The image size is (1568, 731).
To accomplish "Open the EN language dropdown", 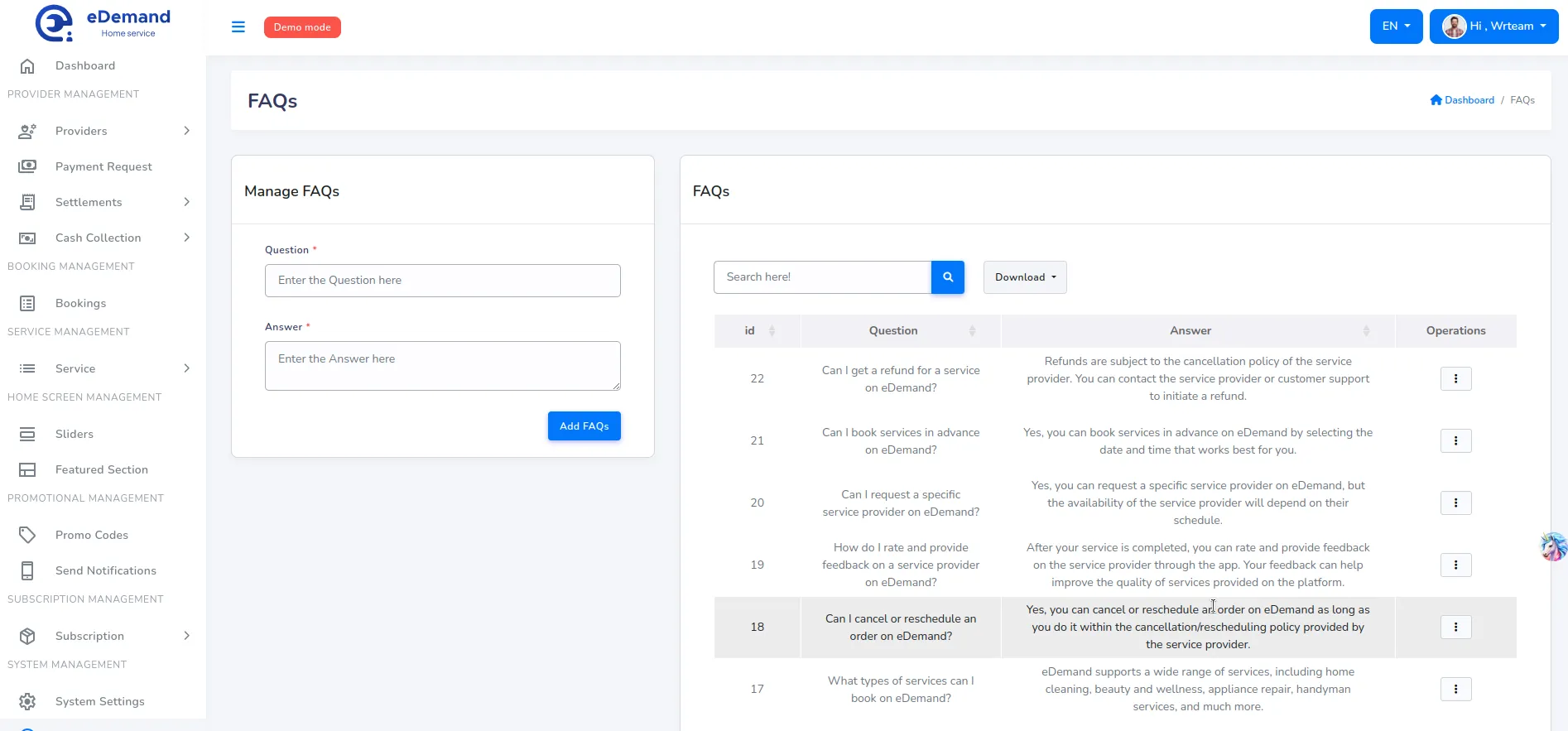I will click(1396, 26).
